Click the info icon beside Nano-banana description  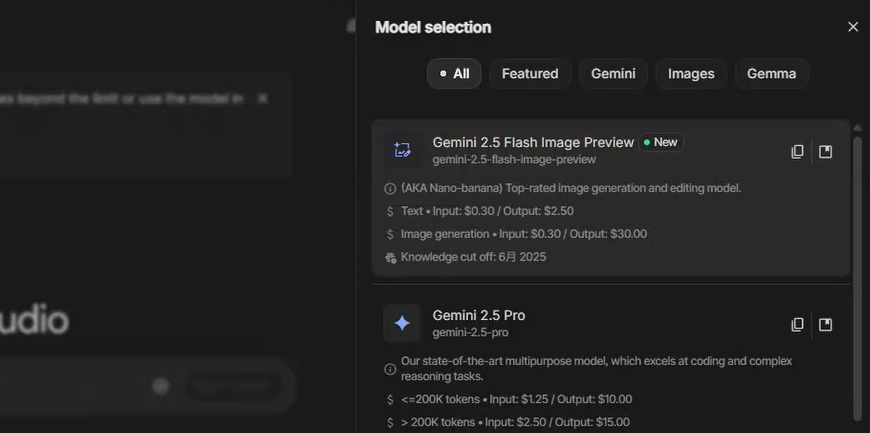click(390, 189)
